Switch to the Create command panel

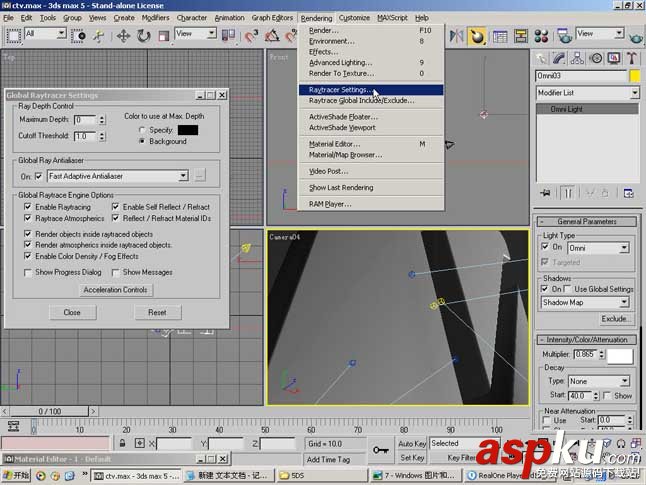coord(541,59)
